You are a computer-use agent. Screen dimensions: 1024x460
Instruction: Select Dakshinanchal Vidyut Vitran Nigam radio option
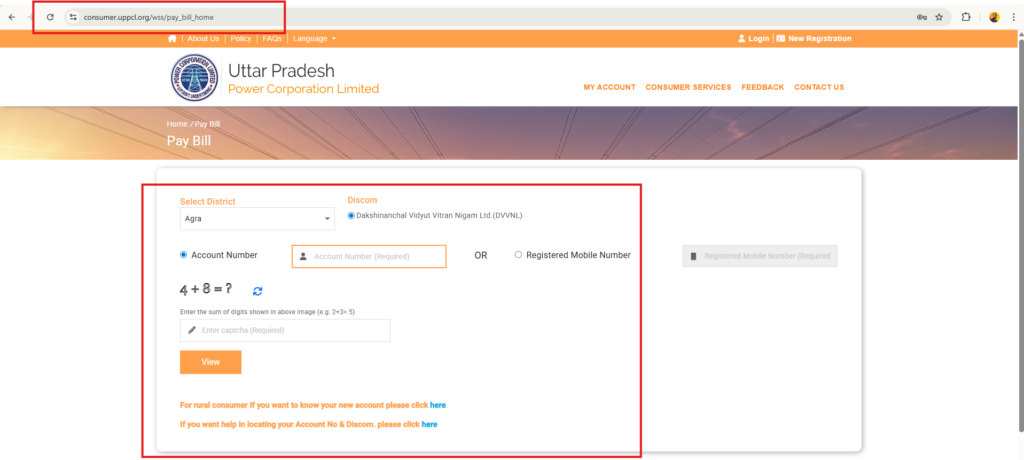pyautogui.click(x=351, y=215)
